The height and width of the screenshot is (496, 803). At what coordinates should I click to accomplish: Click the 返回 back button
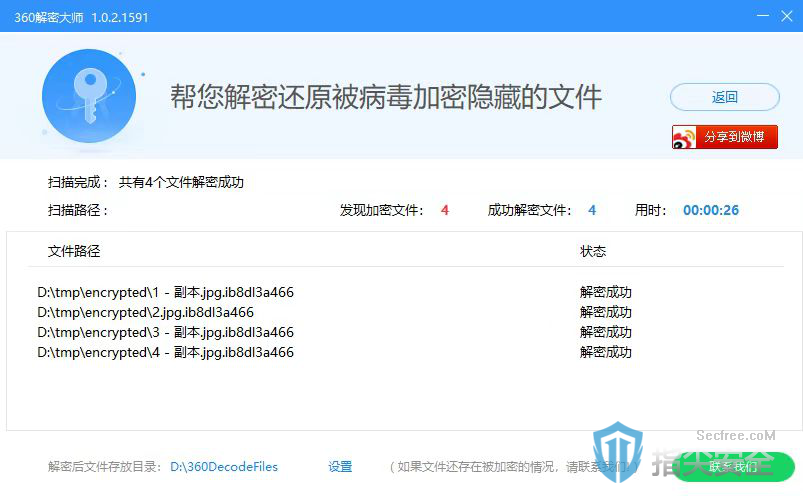725,97
